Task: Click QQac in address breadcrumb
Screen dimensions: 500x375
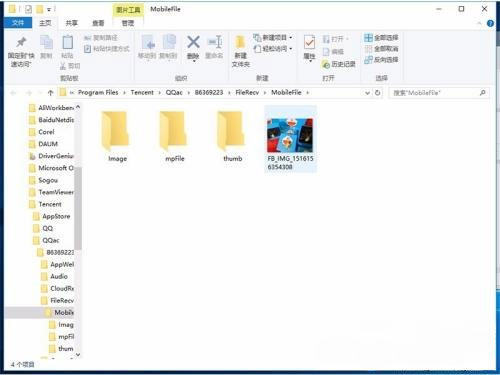Action: click(174, 92)
